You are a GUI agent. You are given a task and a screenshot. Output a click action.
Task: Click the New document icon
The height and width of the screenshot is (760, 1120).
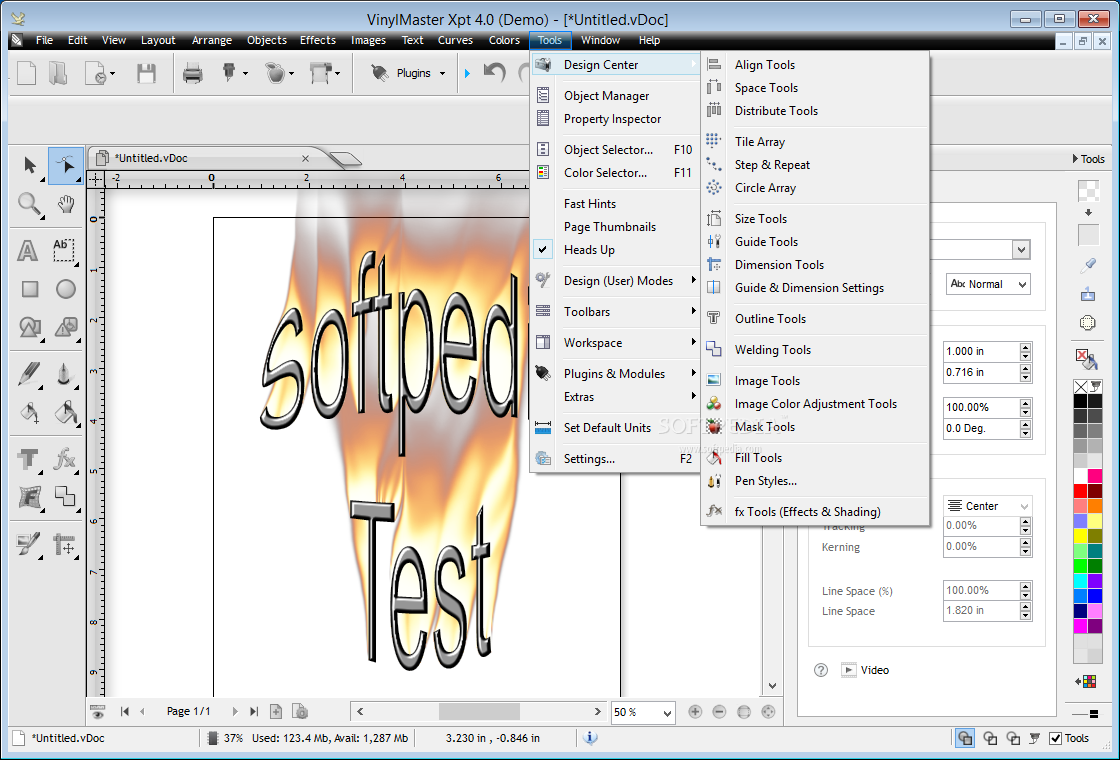[x=26, y=73]
